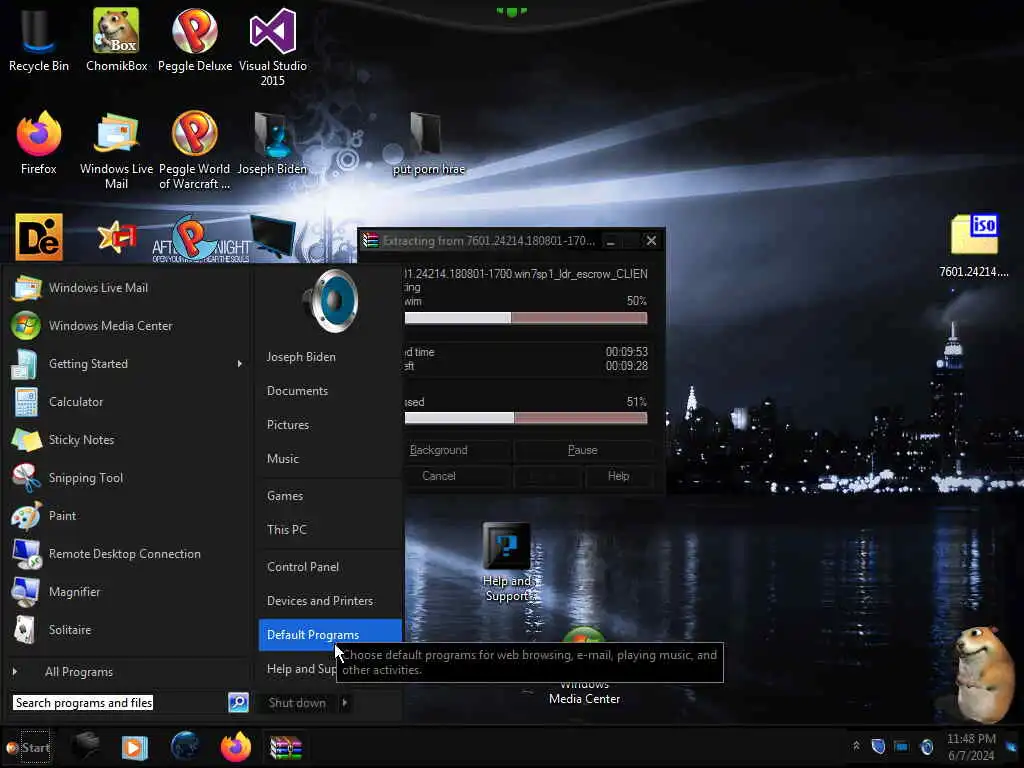Open the globe browser taskbar icon
This screenshot has width=1024, height=768.
(185, 746)
